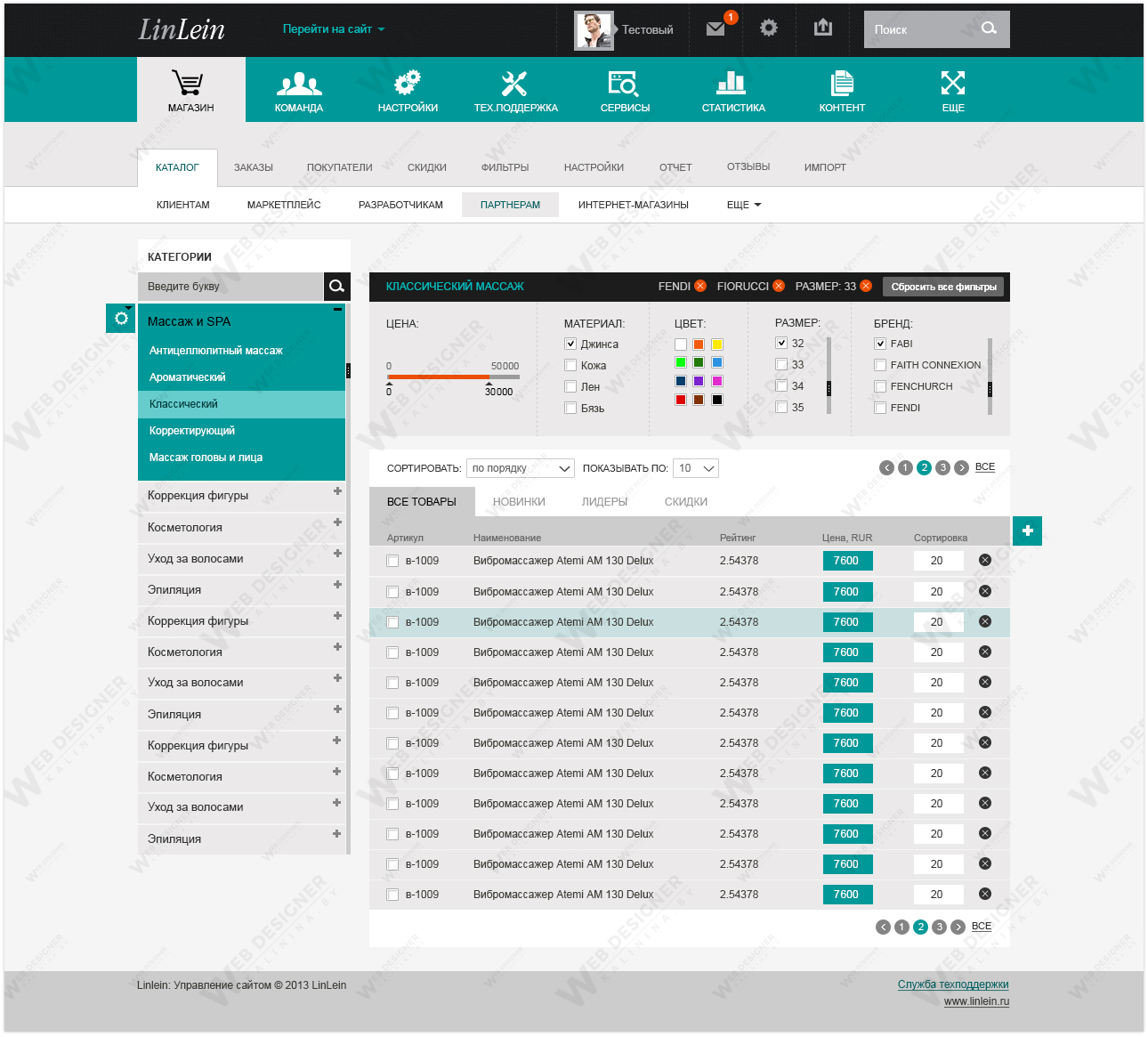
Task: Open the Настройки gears section
Action: tap(408, 90)
